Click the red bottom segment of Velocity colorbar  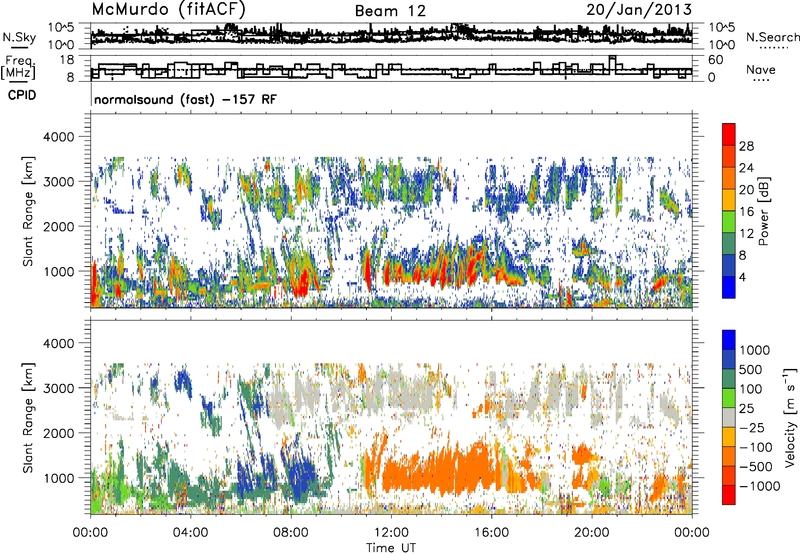(729, 495)
